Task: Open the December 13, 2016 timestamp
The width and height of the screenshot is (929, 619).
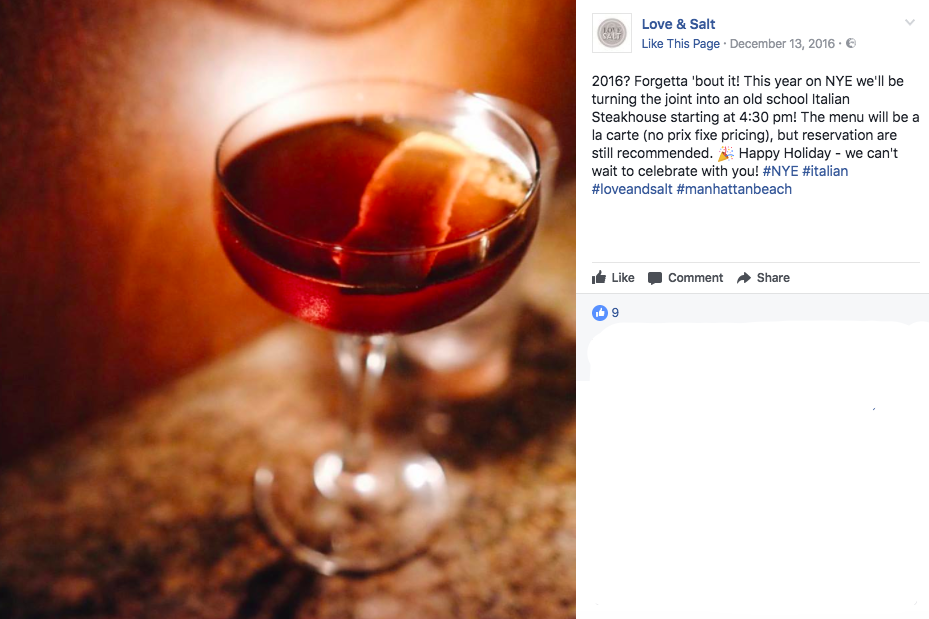Action: pyautogui.click(x=782, y=44)
